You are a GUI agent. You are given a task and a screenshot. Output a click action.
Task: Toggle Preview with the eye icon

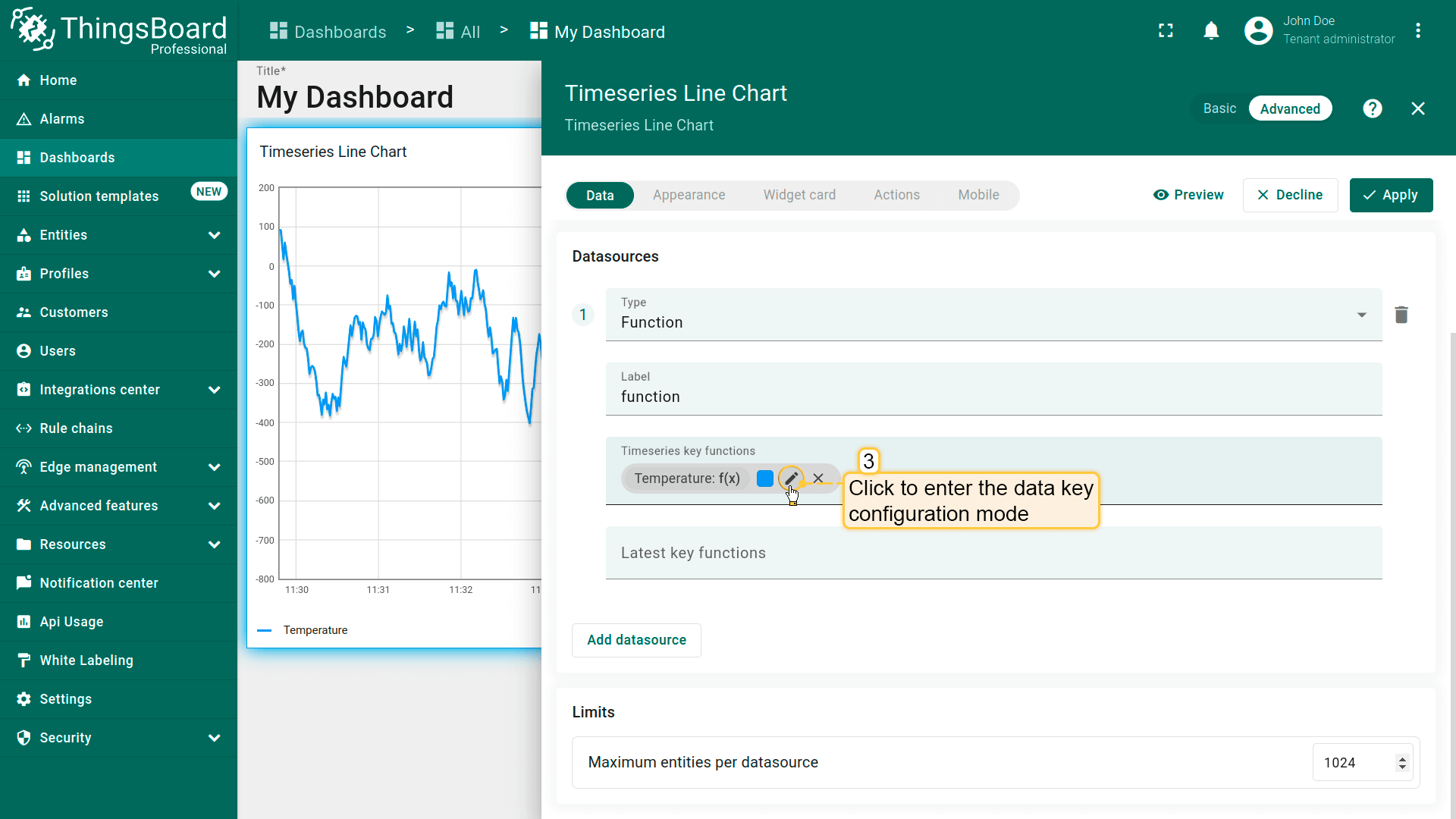pos(1188,195)
